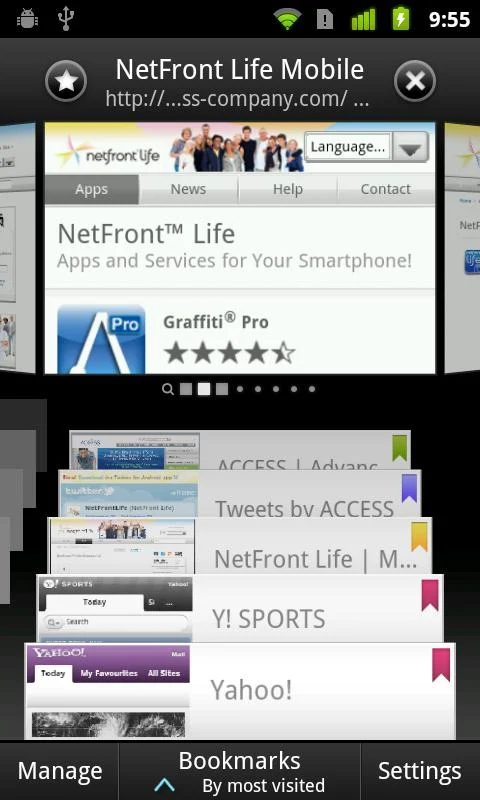Tap the NetFront Life bookmark thumbnail

click(122, 546)
